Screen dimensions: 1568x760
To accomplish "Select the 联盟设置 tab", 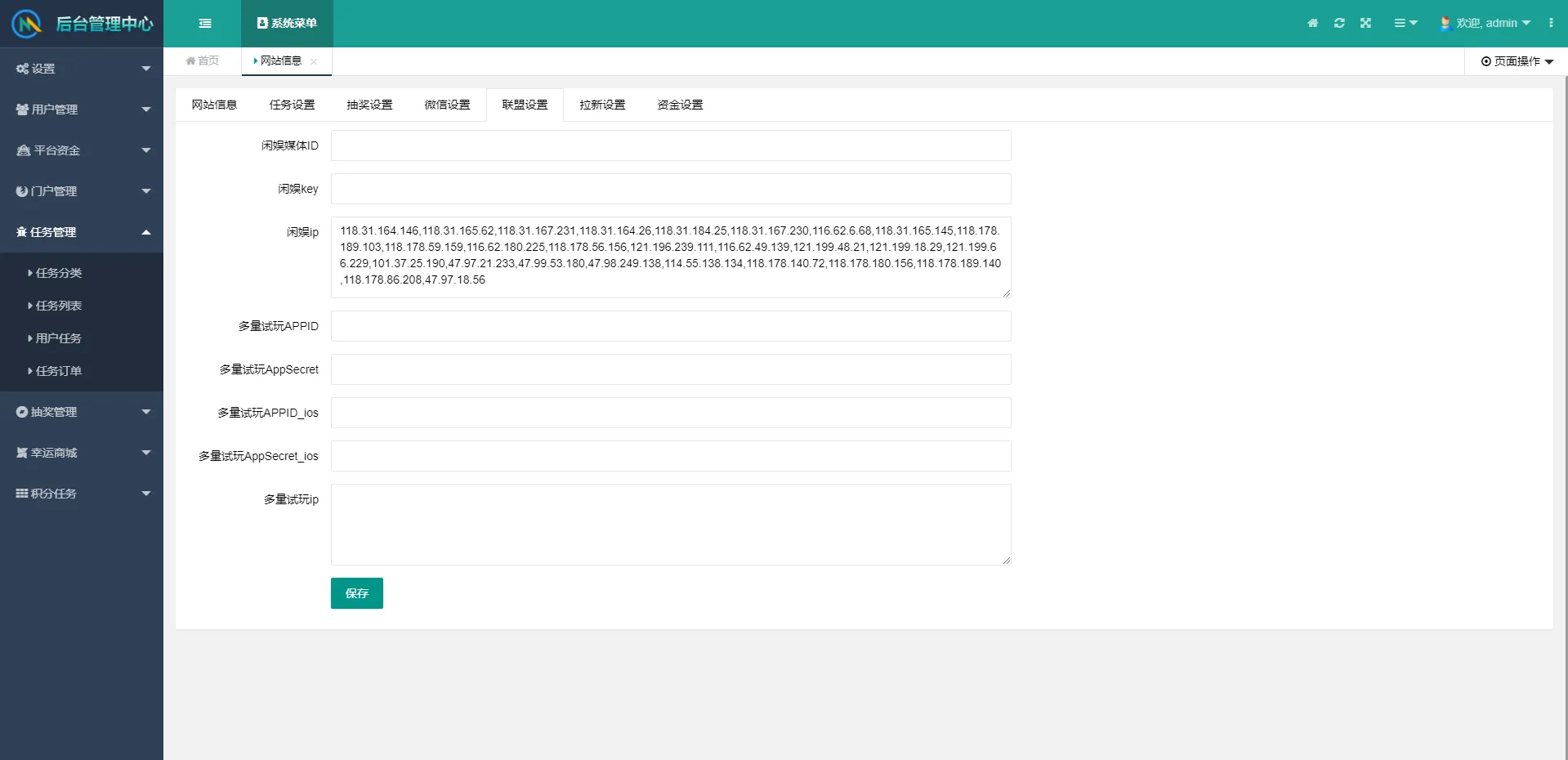I will click(x=525, y=105).
